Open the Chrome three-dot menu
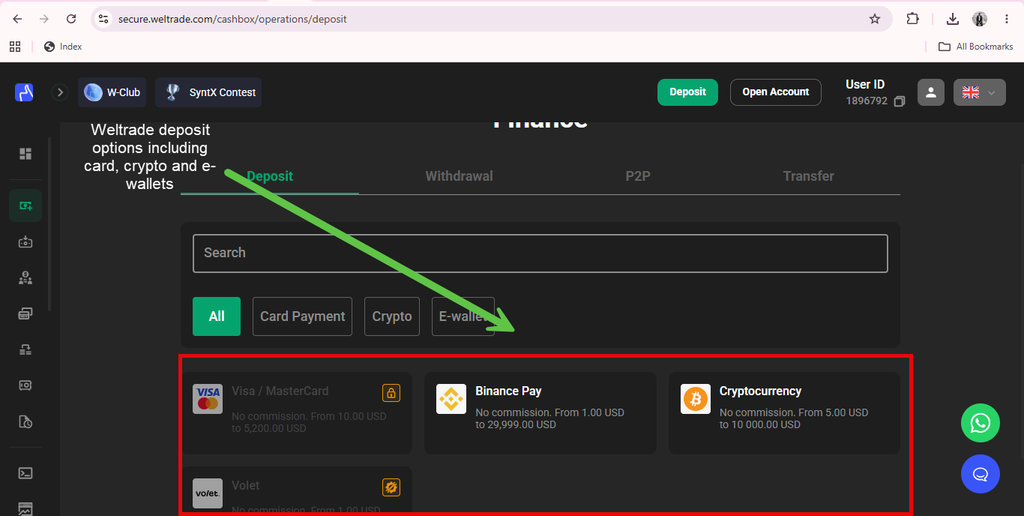The height and width of the screenshot is (516, 1024). [x=1006, y=19]
